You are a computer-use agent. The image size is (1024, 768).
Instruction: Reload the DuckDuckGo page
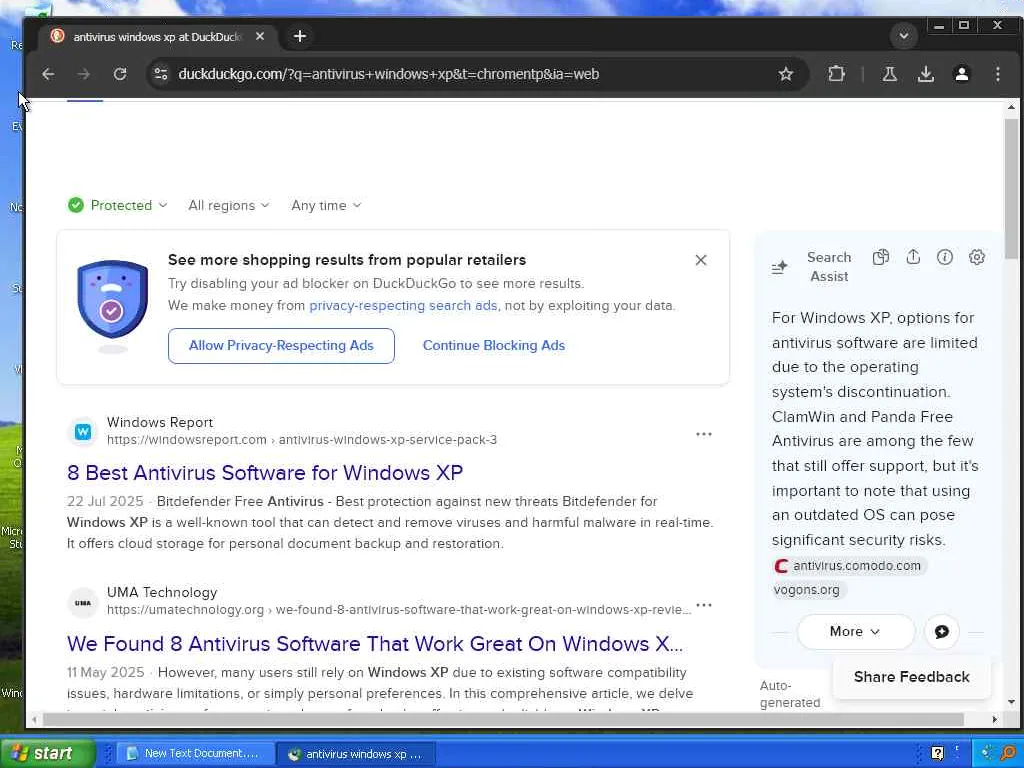point(120,74)
